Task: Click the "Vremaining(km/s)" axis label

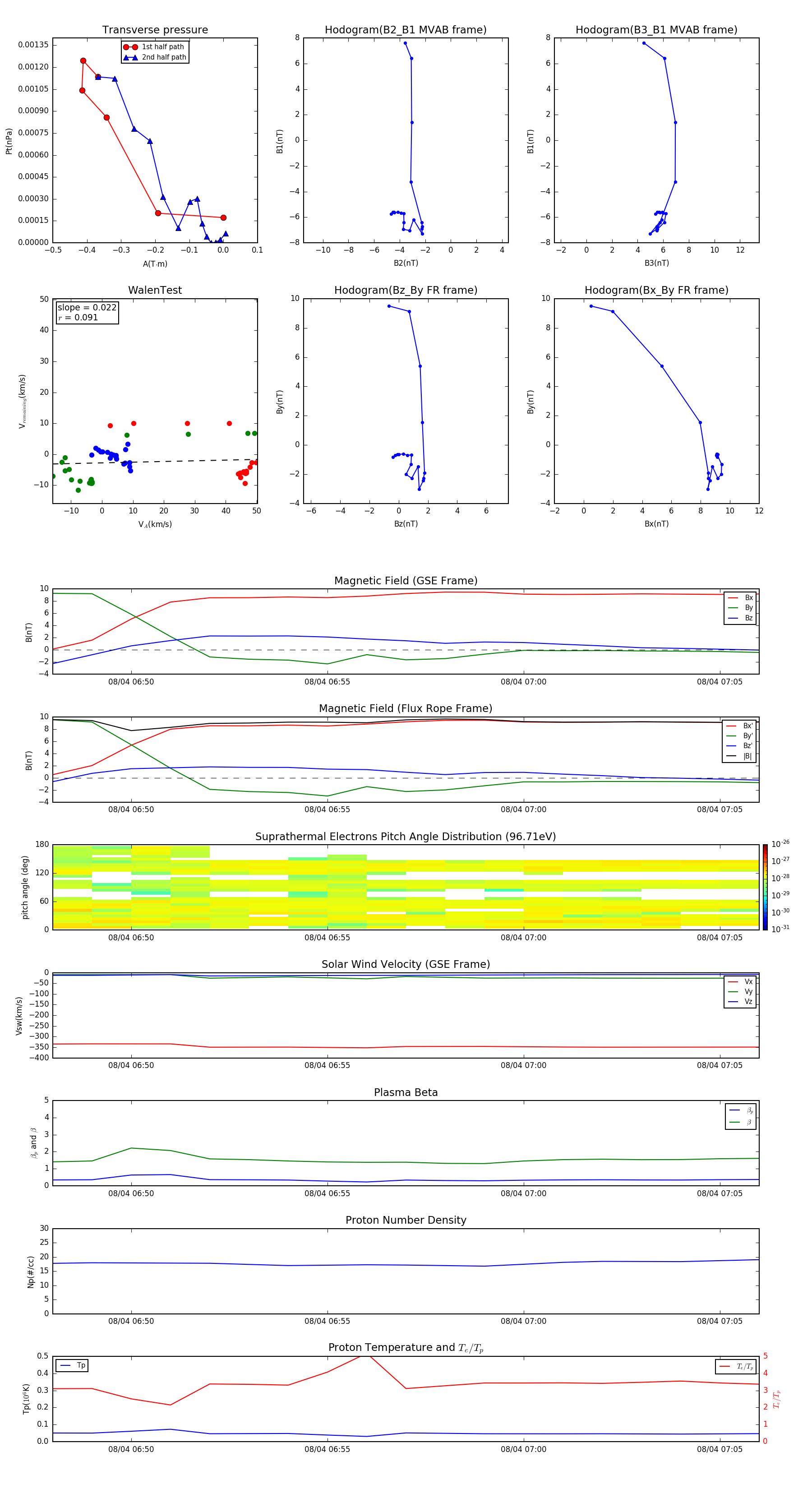Action: coord(22,401)
